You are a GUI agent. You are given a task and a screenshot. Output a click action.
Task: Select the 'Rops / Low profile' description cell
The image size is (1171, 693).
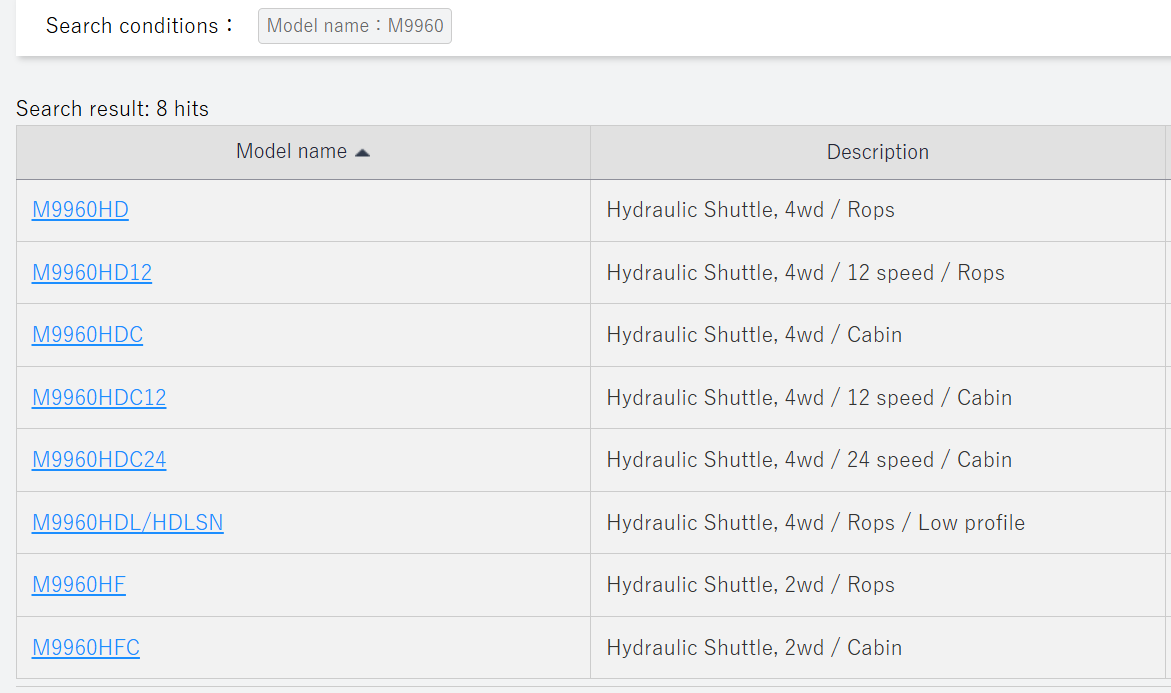click(x=878, y=522)
